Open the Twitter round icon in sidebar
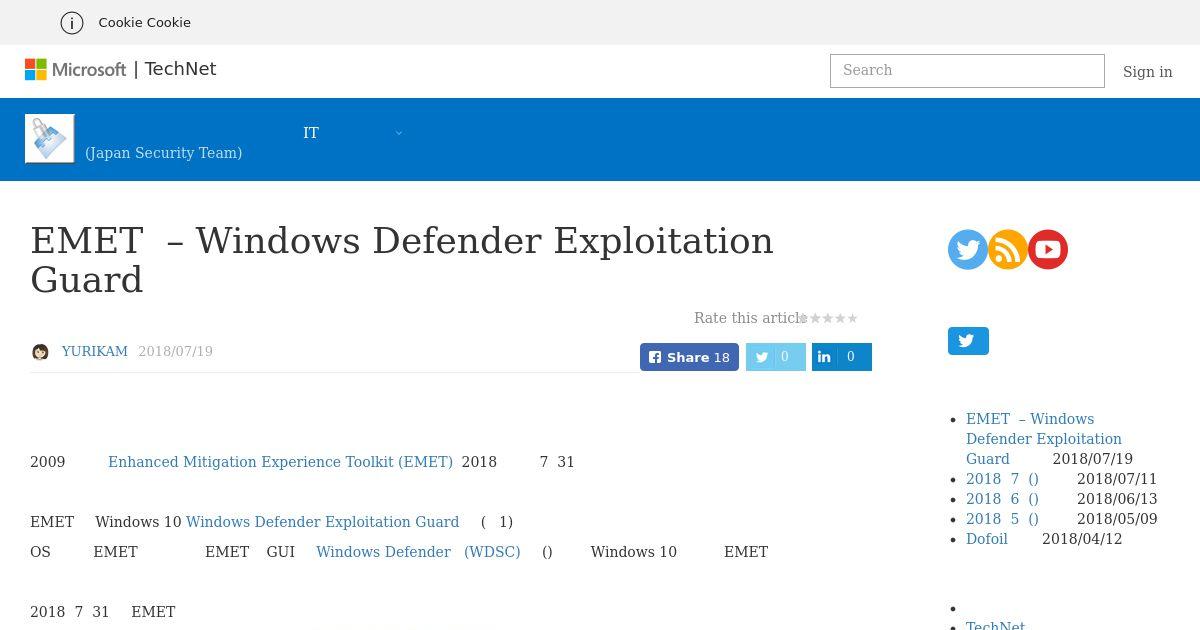 (x=968, y=249)
